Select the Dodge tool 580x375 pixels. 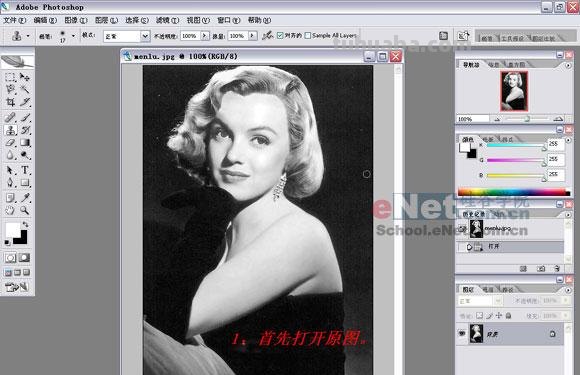click(25, 155)
